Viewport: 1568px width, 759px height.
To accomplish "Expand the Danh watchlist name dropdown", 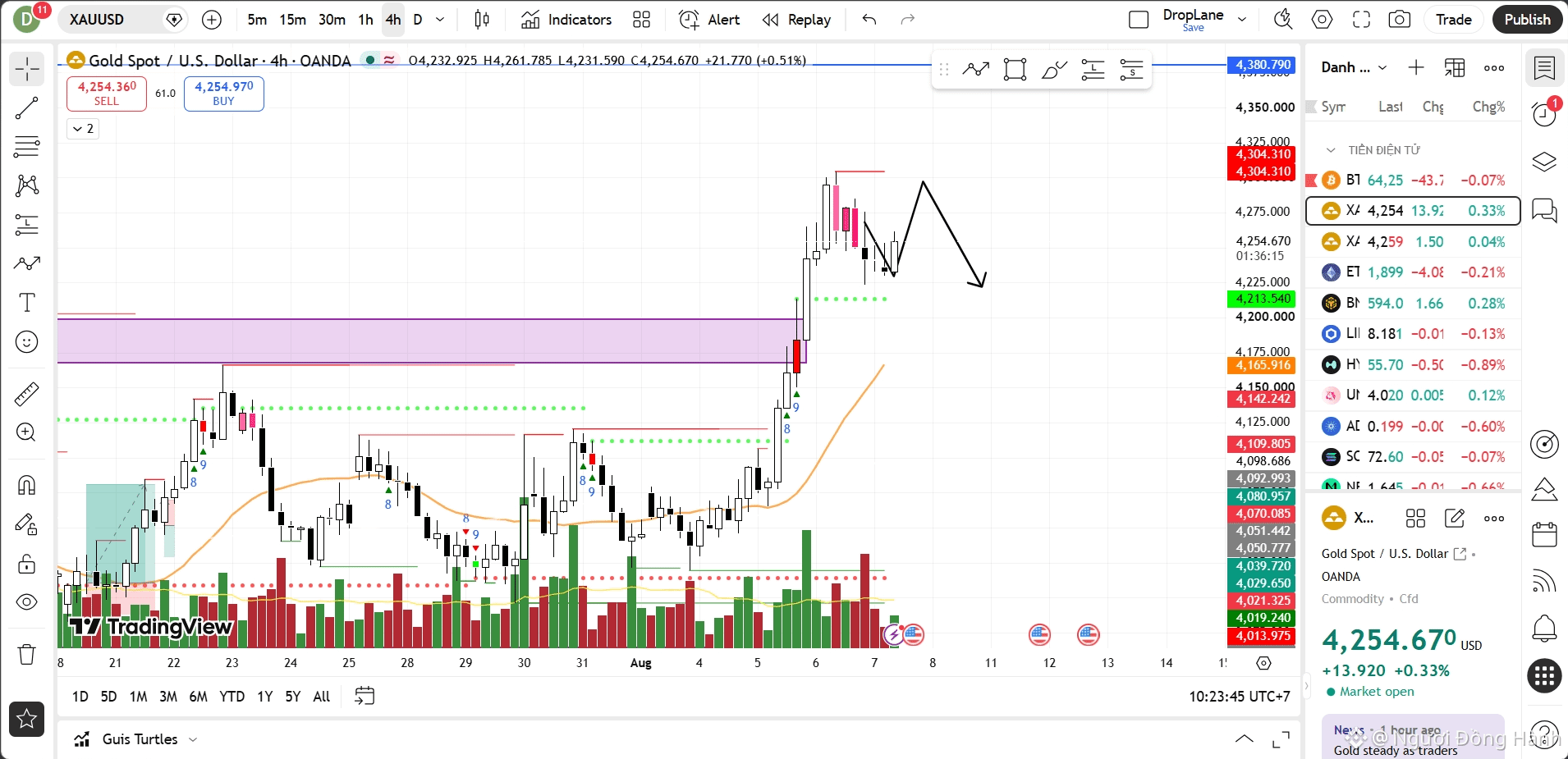I will click(1354, 67).
